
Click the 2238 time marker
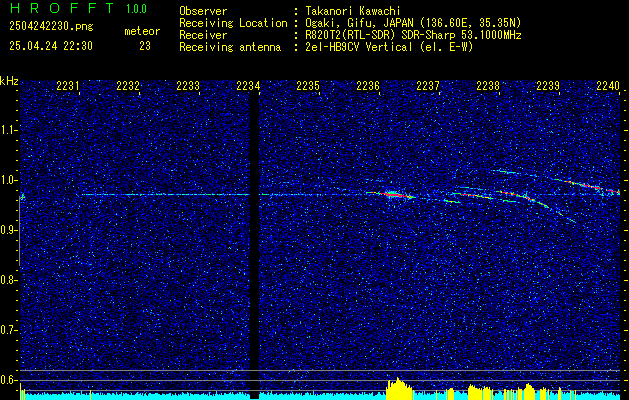[488, 86]
